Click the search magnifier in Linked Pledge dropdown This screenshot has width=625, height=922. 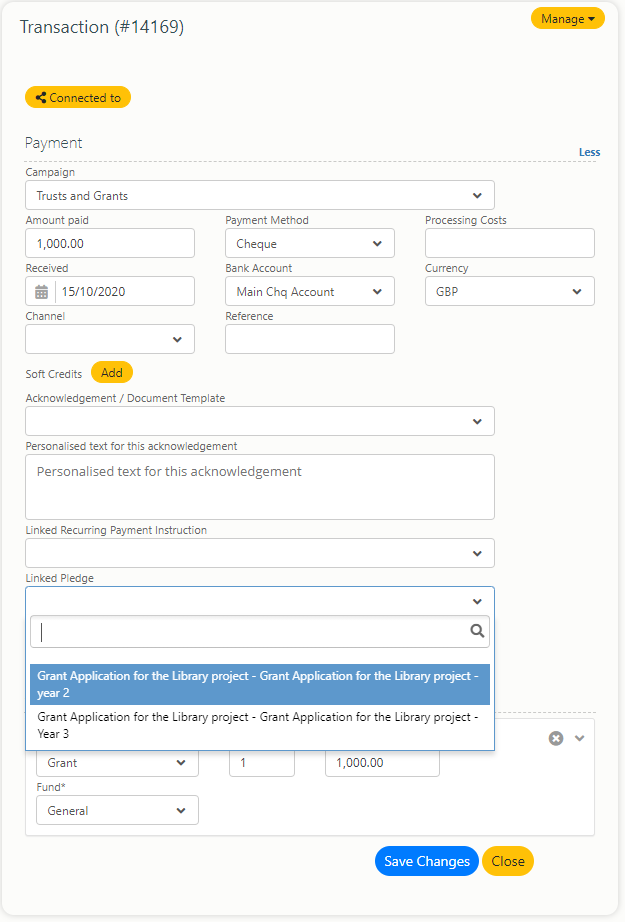[x=477, y=631]
